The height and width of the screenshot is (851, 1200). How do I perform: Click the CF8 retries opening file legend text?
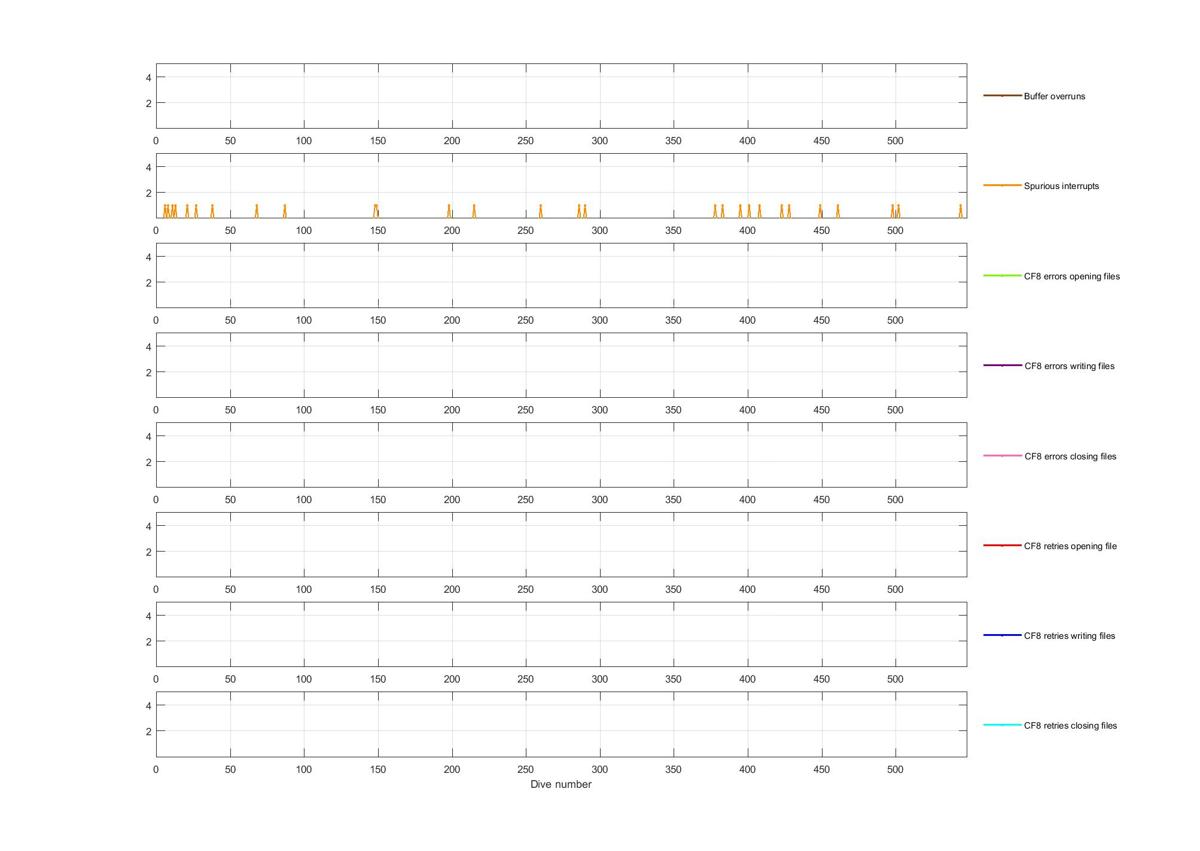(1070, 546)
